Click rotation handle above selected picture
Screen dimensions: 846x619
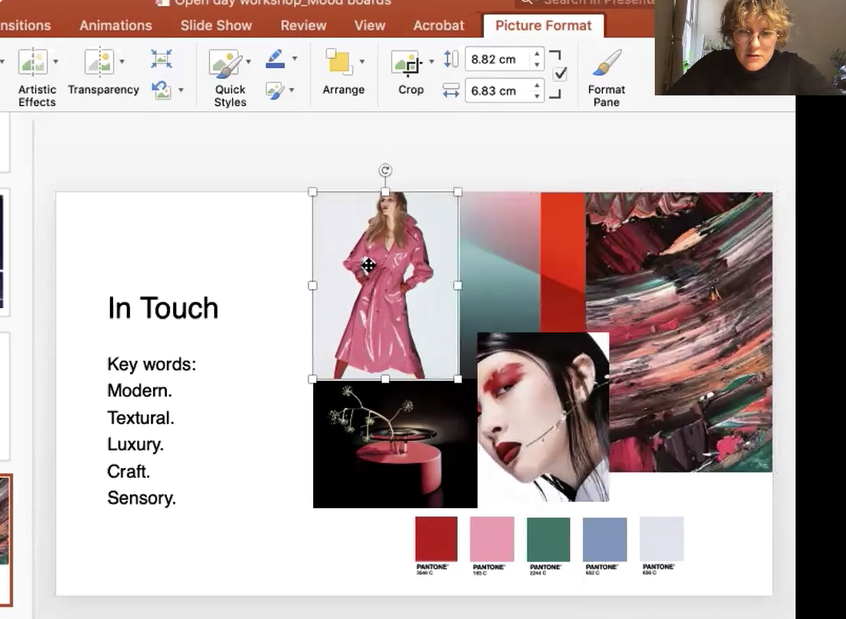(x=385, y=171)
